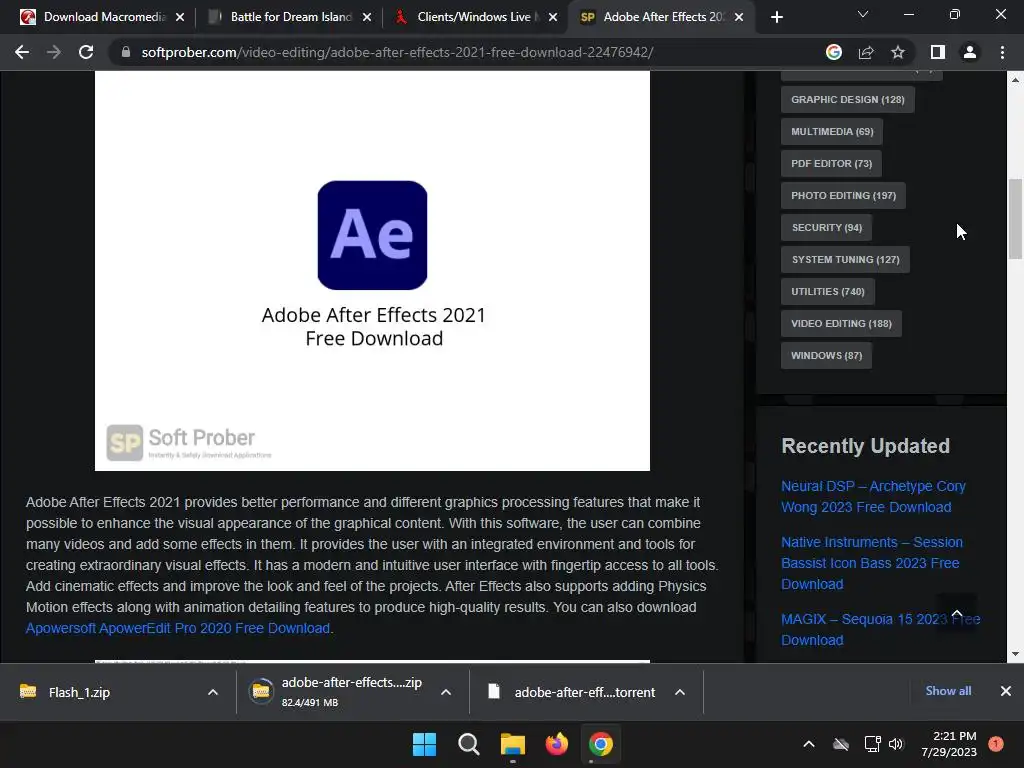Open Security (94) category
This screenshot has width=1024, height=768.
827,227
